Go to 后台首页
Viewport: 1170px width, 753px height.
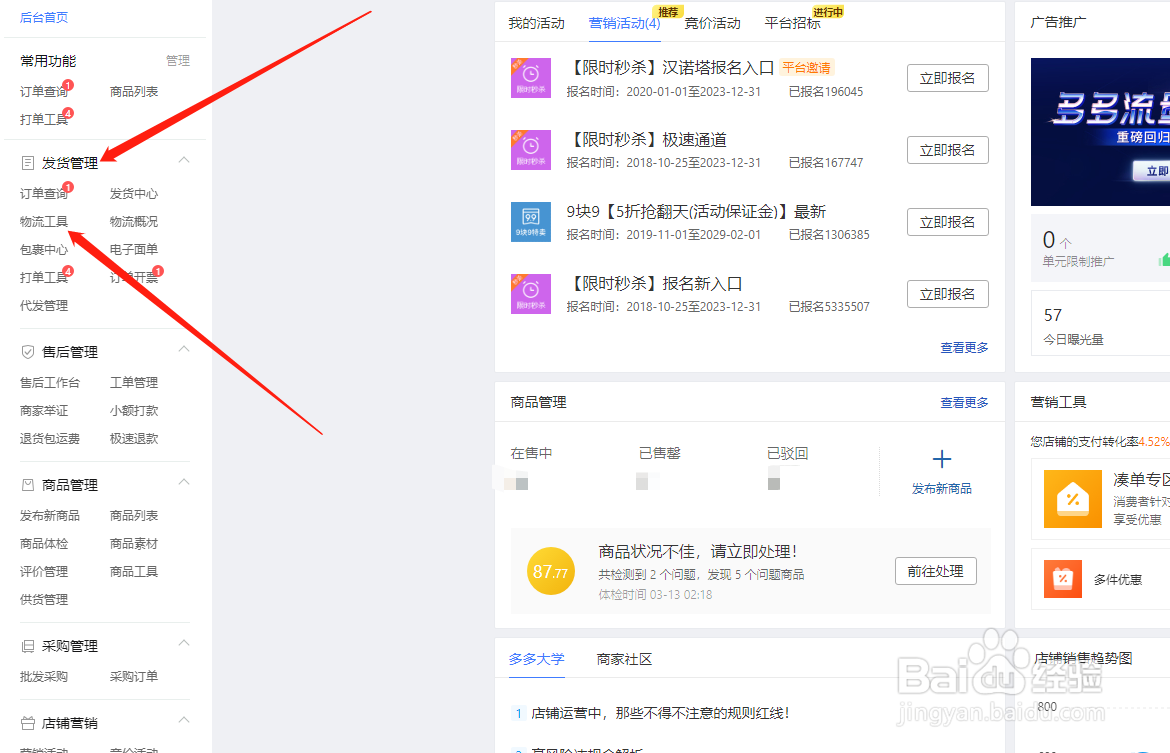pos(44,17)
